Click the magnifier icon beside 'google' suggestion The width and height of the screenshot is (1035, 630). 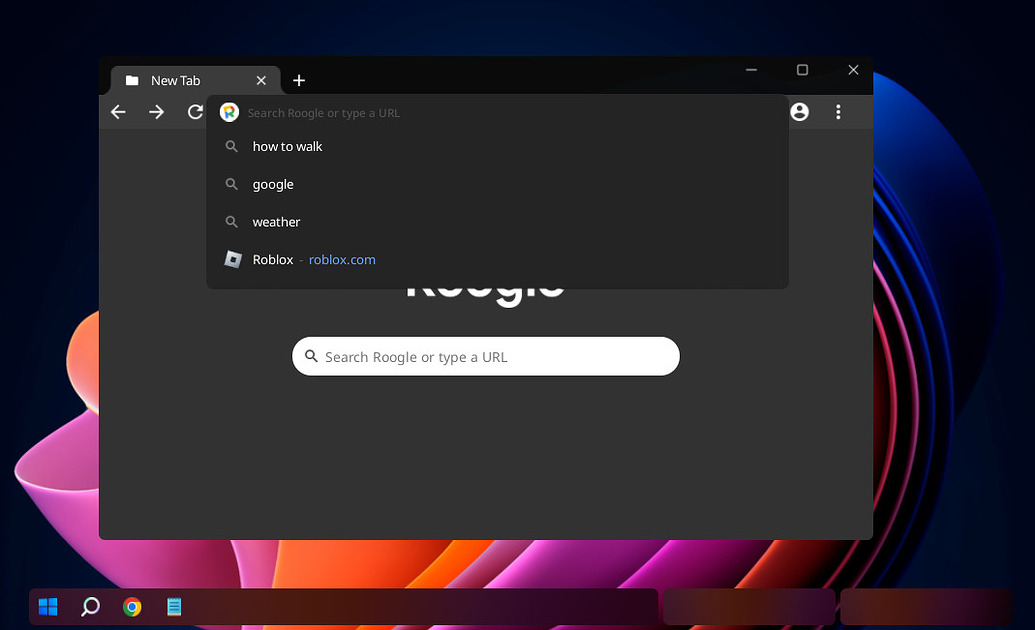(x=231, y=184)
